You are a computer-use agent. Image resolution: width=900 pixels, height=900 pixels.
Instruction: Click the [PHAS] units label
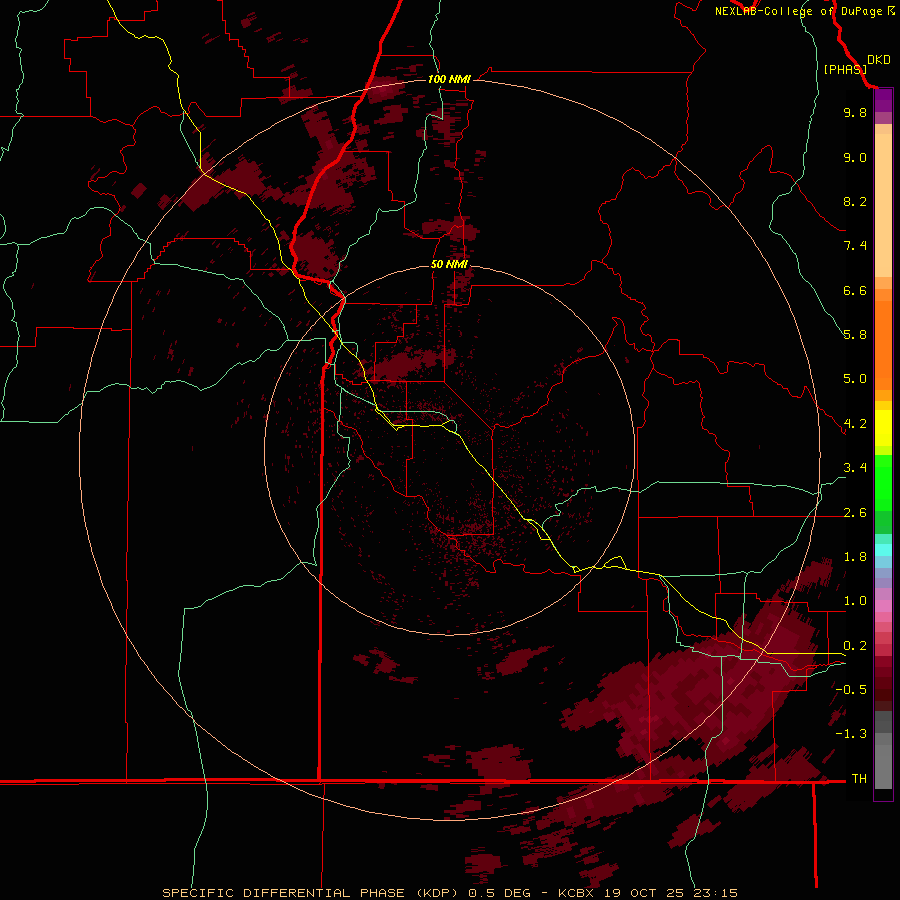(845, 69)
